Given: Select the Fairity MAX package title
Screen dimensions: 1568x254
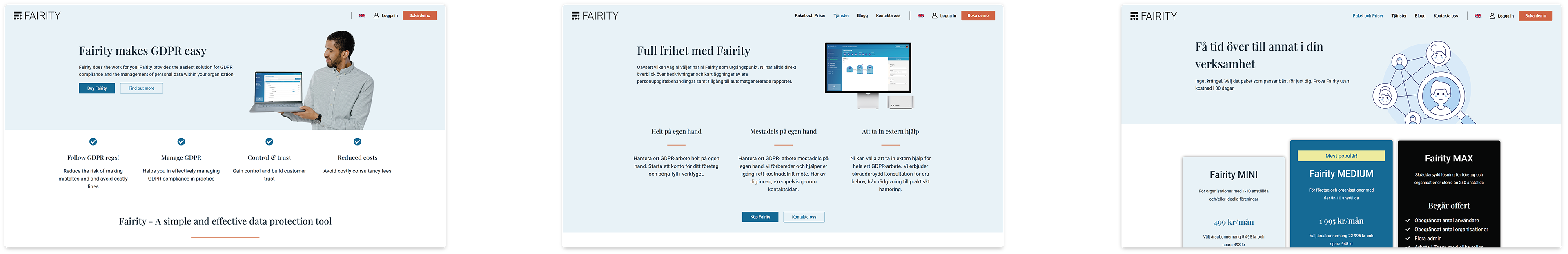Looking at the screenshot, I should [1449, 158].
